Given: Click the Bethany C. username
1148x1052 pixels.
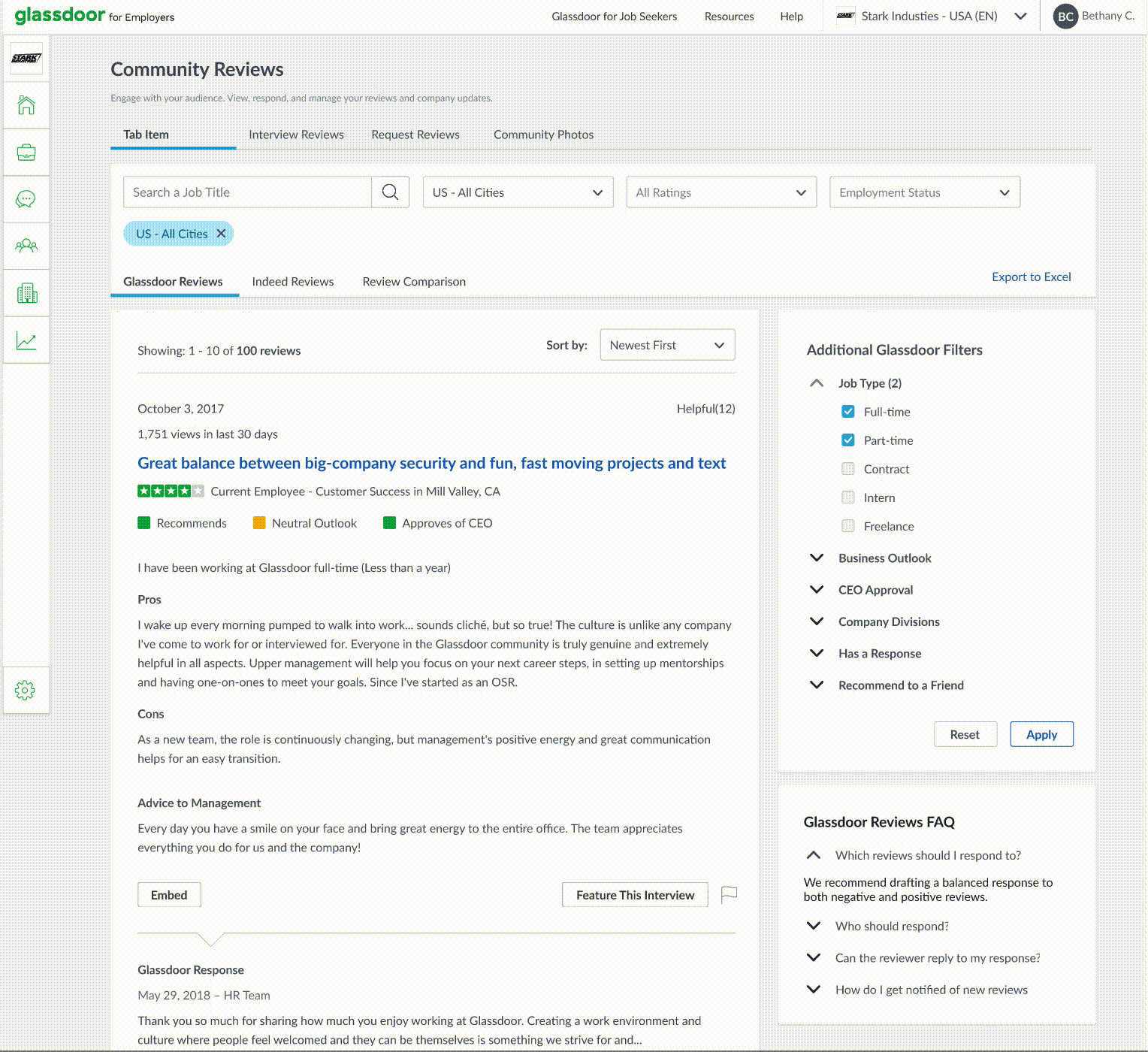Looking at the screenshot, I should (x=1108, y=16).
